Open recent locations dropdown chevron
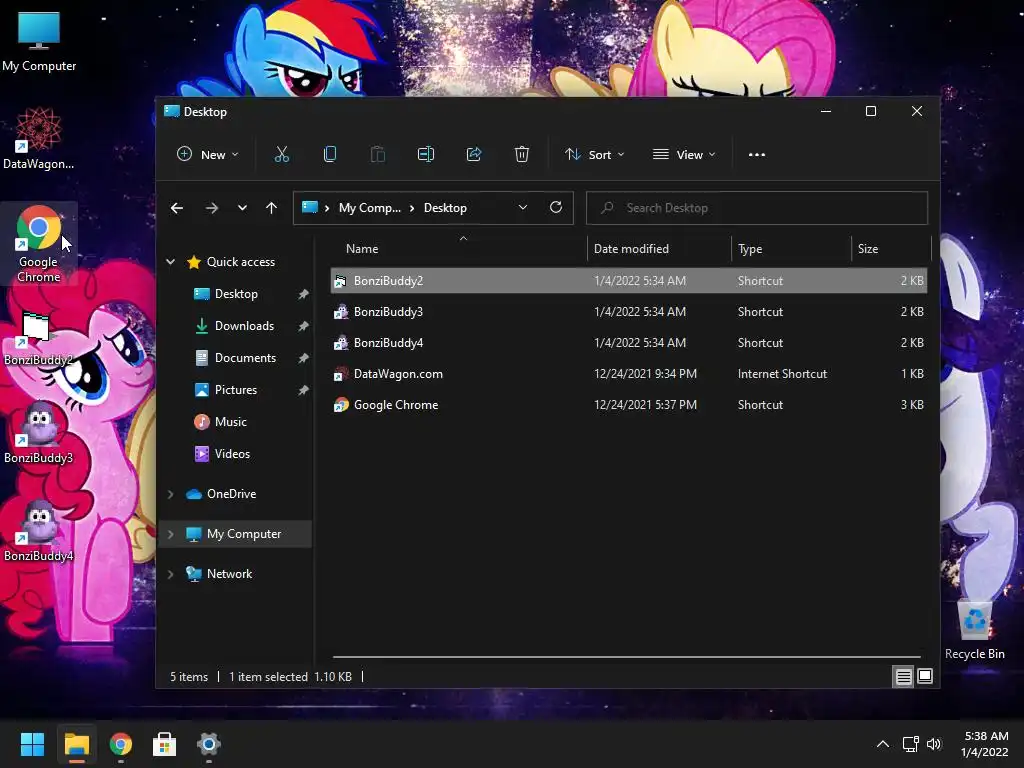The height and width of the screenshot is (768, 1024). 242,208
